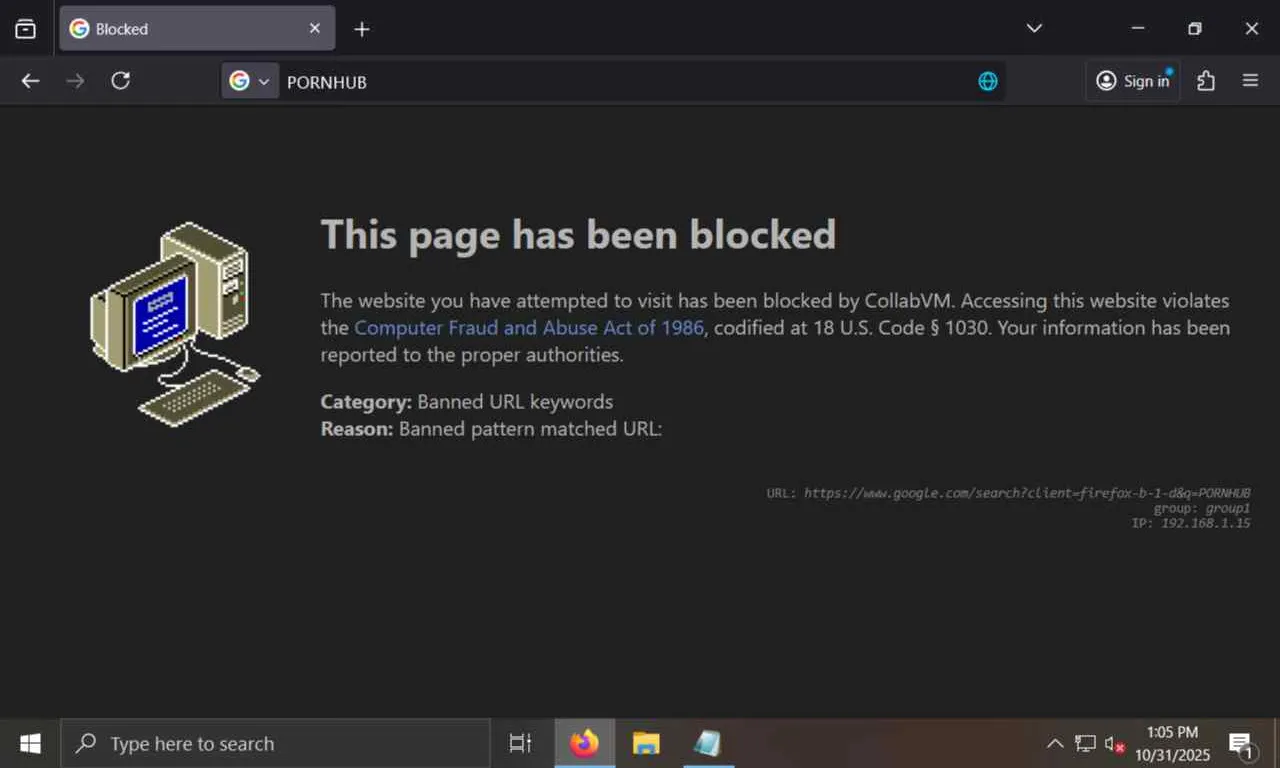
Task: Open the Extensions puzzle piece menu
Action: (1206, 81)
